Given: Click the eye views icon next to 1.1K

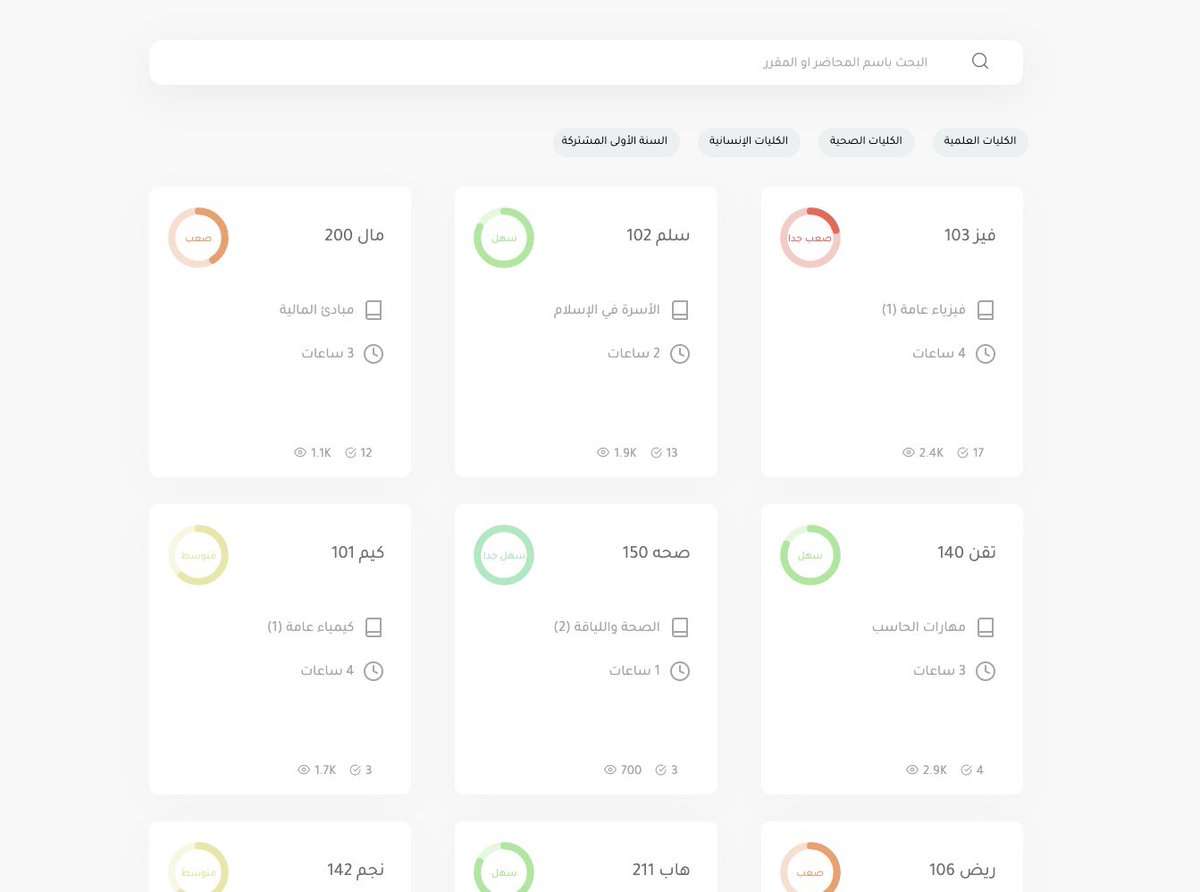Looking at the screenshot, I should [x=300, y=453].
